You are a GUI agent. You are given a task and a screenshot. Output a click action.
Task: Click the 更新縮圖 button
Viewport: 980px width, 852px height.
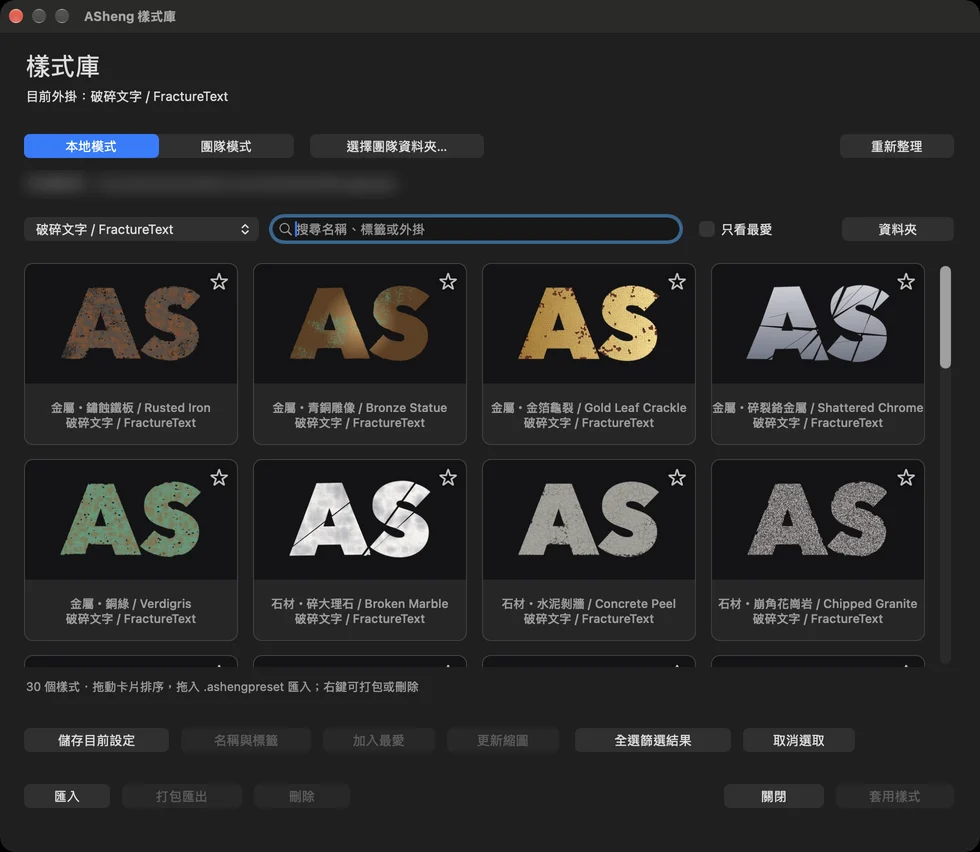click(502, 740)
